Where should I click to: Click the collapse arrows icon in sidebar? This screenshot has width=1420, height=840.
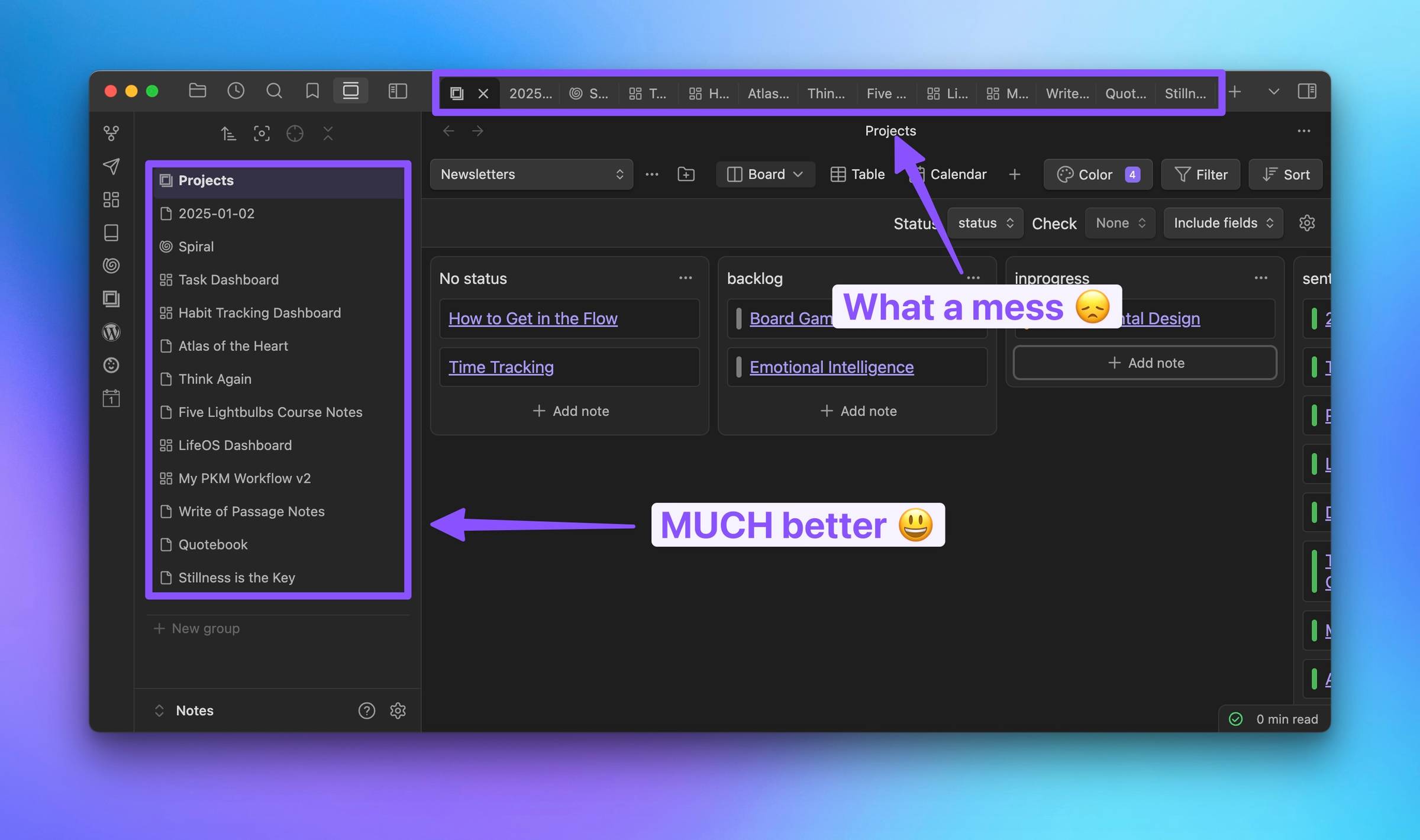coord(328,134)
